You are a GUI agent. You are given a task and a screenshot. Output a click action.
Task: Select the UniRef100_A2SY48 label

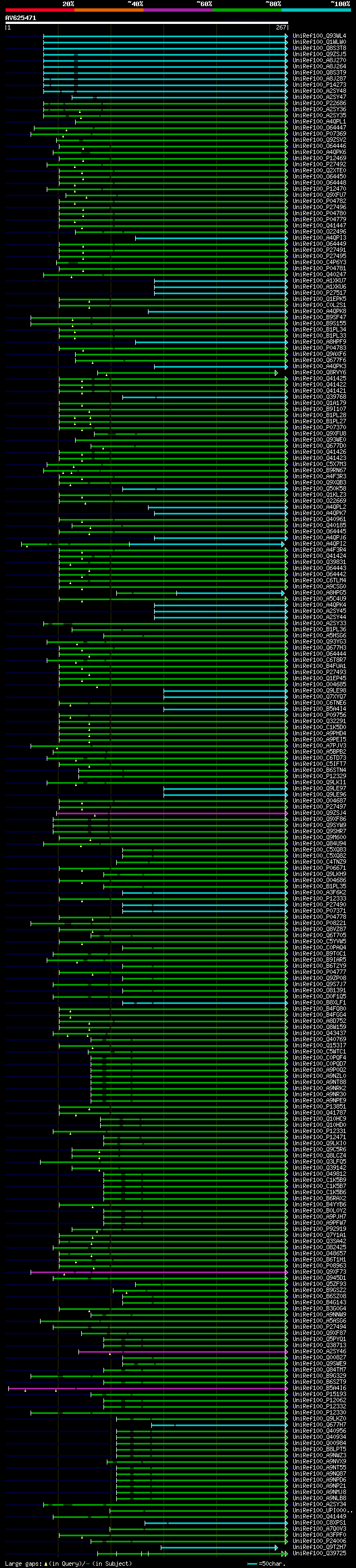pyautogui.click(x=319, y=91)
